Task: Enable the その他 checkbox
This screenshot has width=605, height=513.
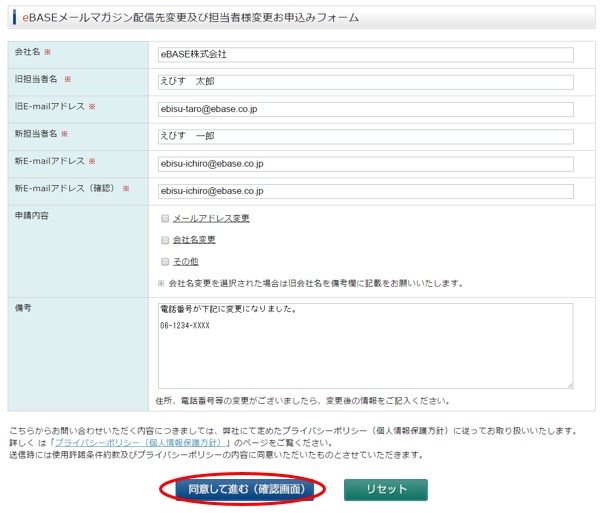Action: [x=165, y=262]
